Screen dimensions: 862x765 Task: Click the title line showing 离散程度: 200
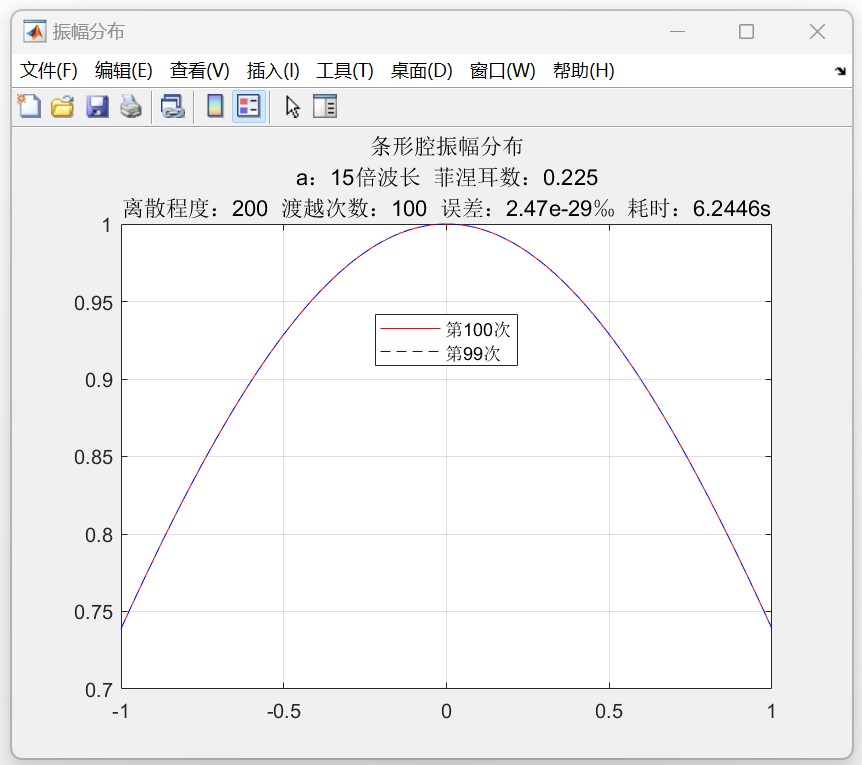446,208
